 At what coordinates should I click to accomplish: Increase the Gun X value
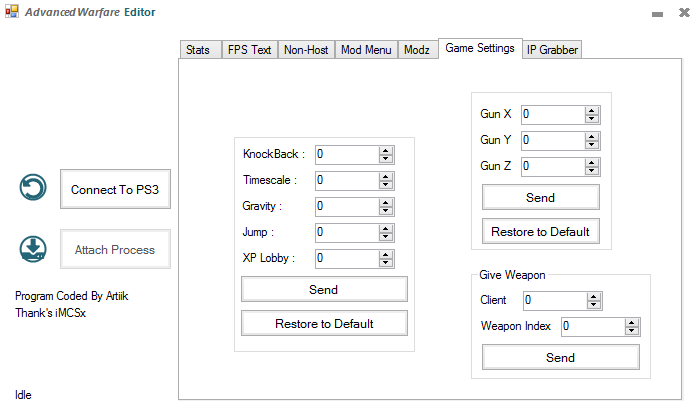pyautogui.click(x=592, y=111)
